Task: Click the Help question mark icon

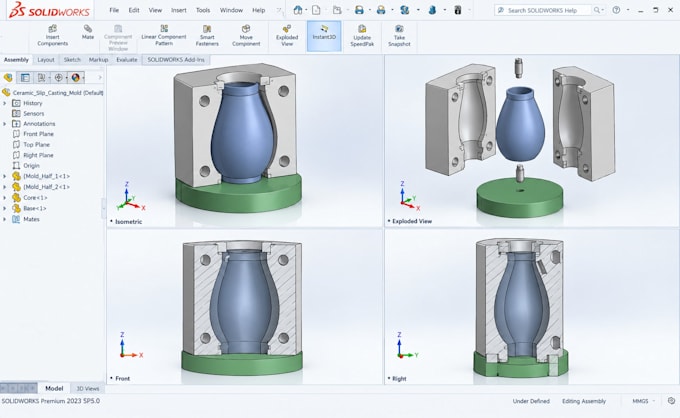Action: (616, 10)
